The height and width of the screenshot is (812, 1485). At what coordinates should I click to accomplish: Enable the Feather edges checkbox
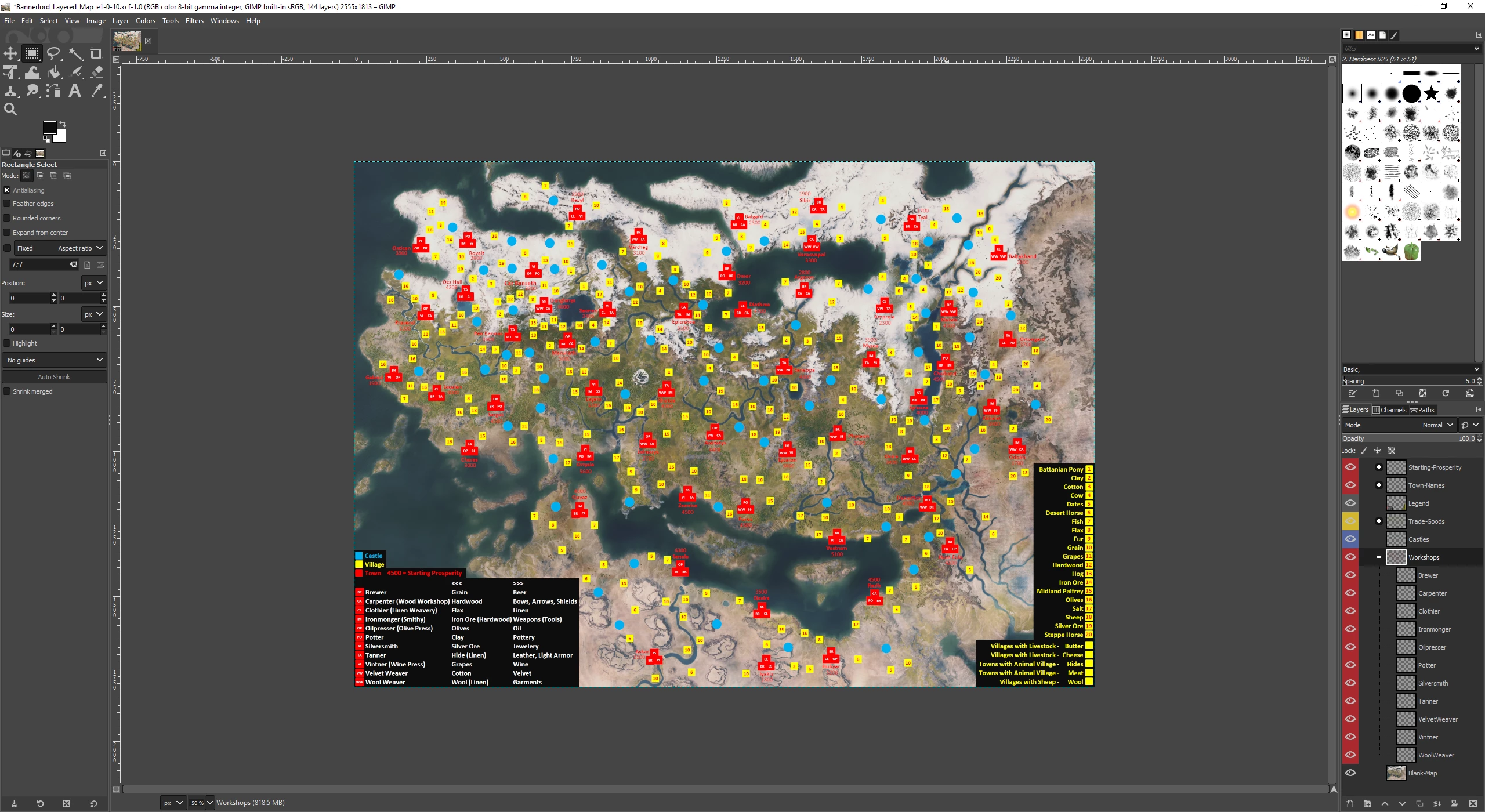[x=7, y=204]
